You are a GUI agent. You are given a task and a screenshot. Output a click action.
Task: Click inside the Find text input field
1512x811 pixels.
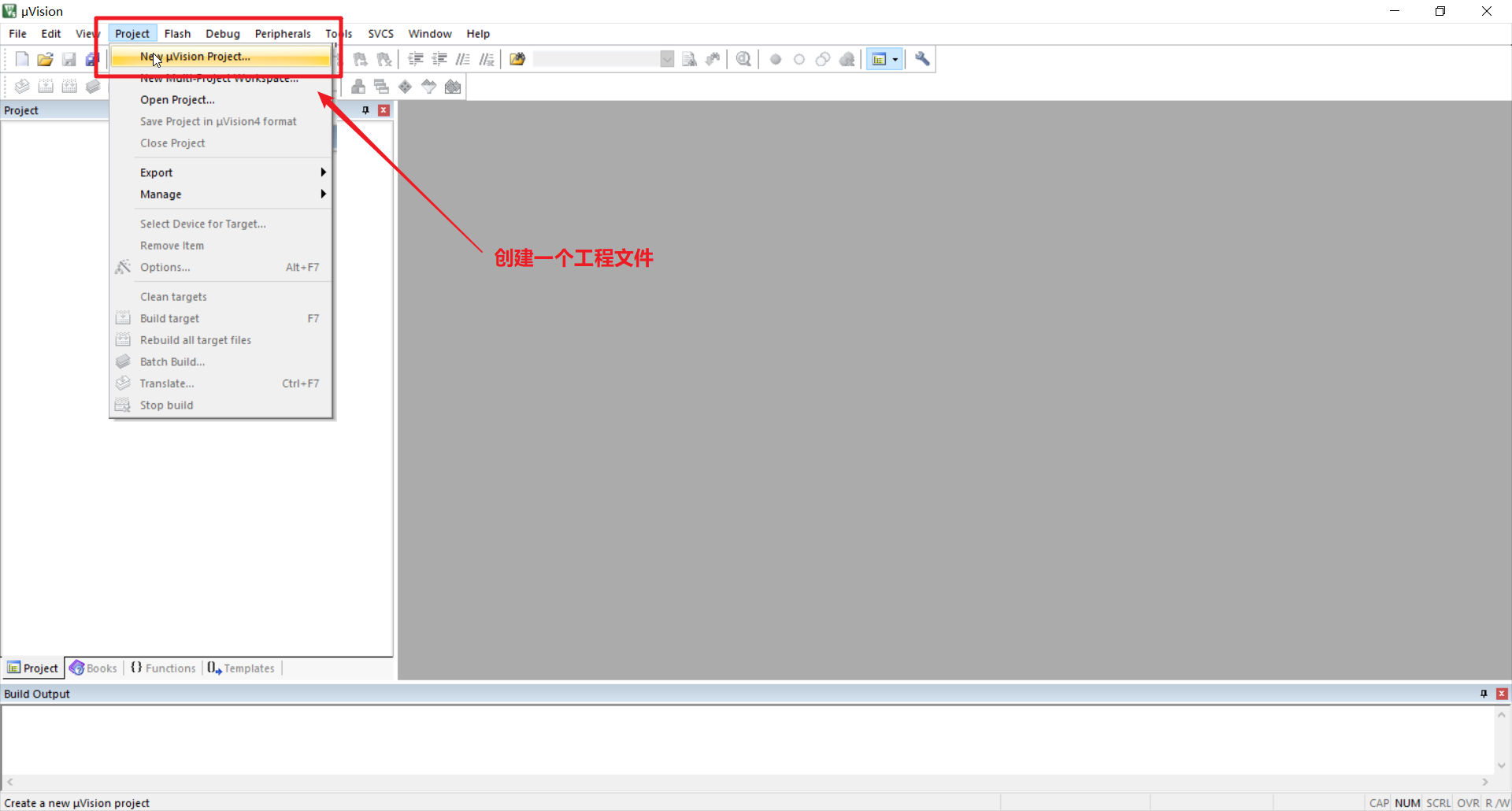point(596,59)
